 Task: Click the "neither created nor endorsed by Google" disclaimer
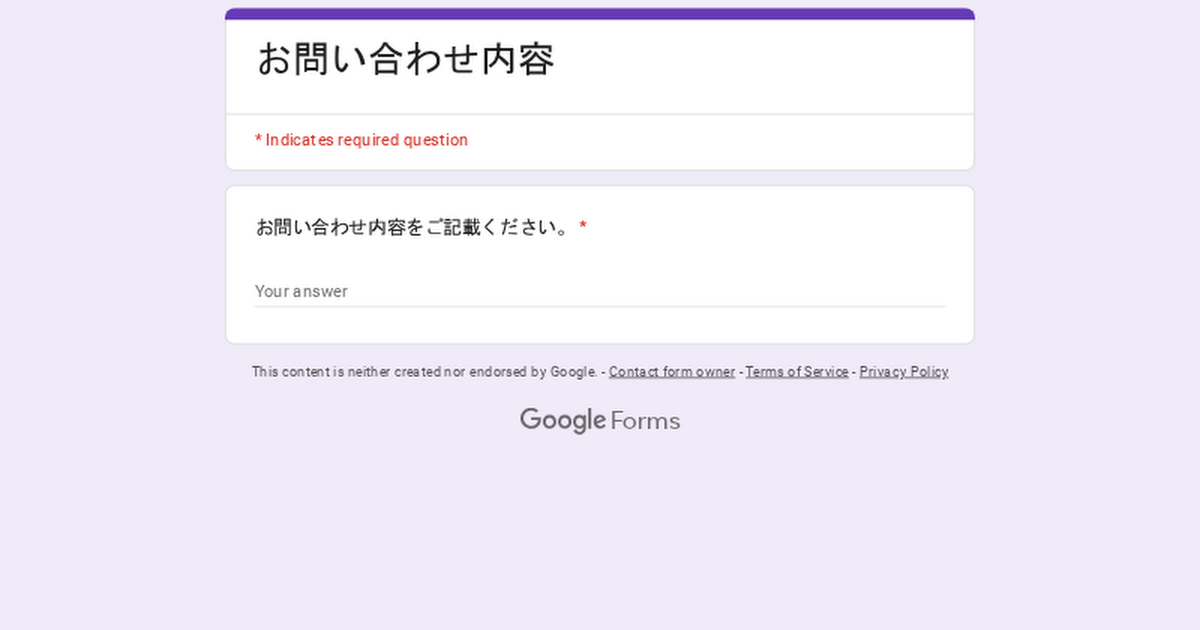click(x=424, y=372)
